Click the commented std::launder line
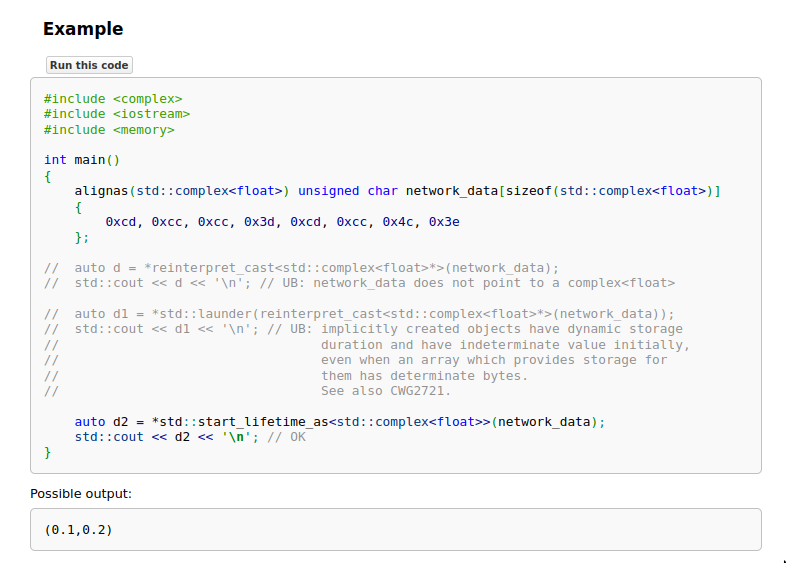Image resolution: width=786 pixels, height=563 pixels. 359,314
